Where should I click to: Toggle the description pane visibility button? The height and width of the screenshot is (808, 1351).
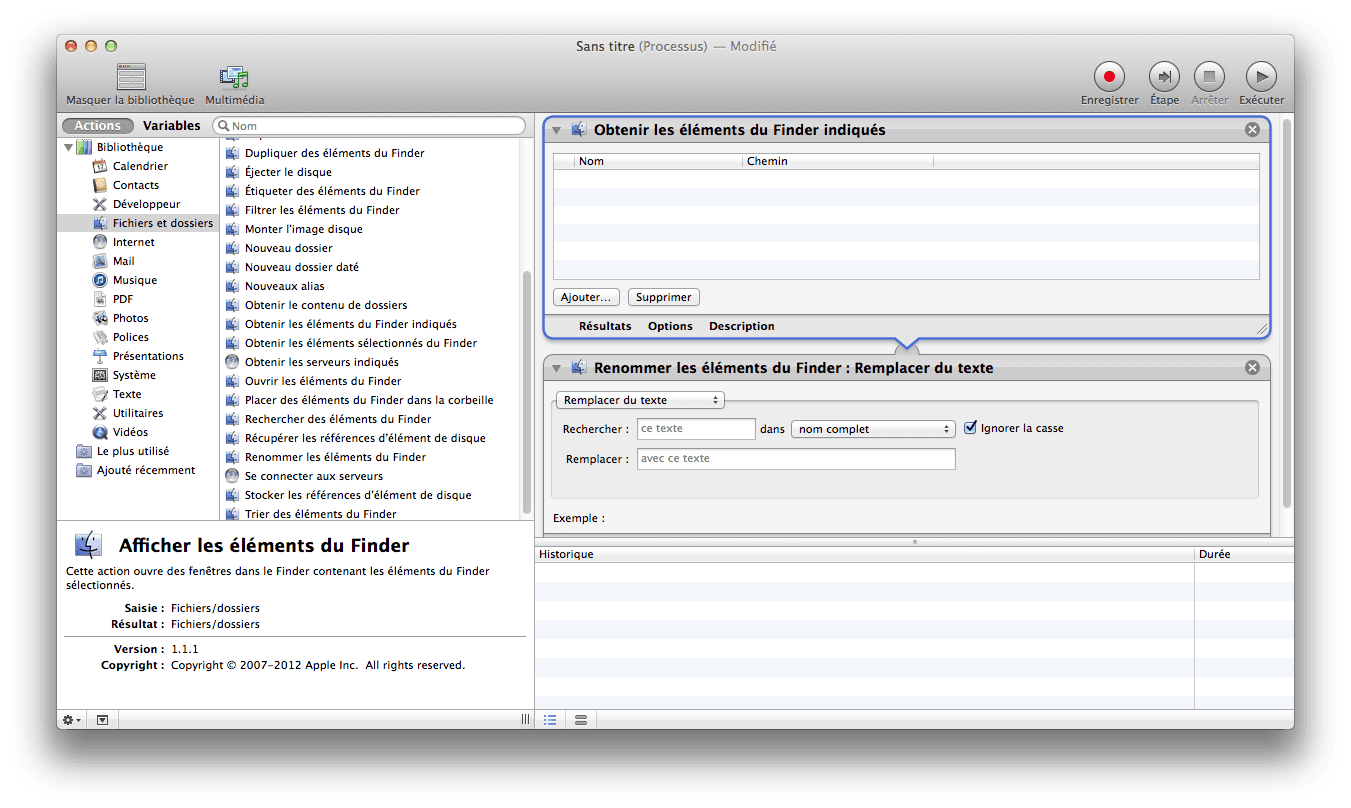point(102,720)
